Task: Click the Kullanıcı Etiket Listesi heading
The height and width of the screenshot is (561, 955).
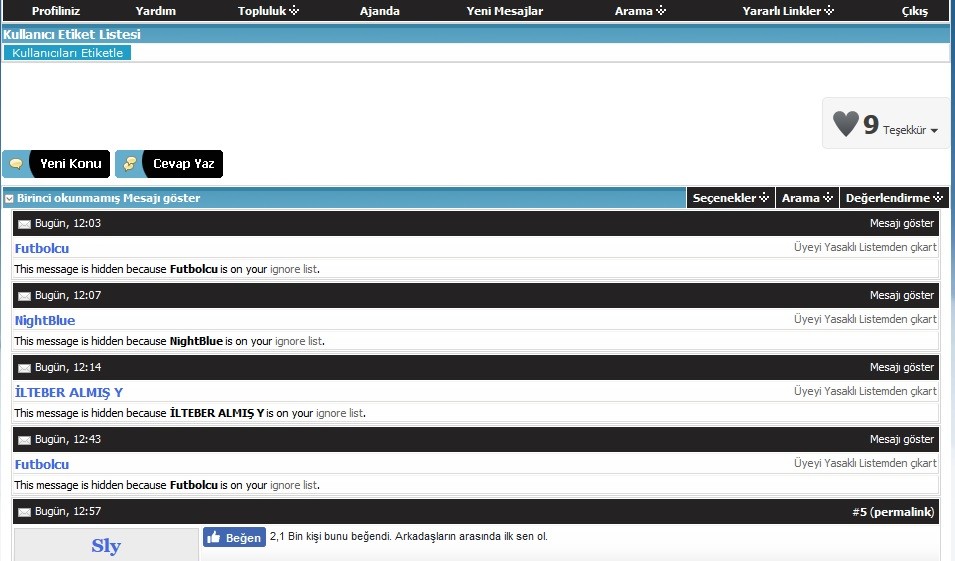Action: click(72, 34)
